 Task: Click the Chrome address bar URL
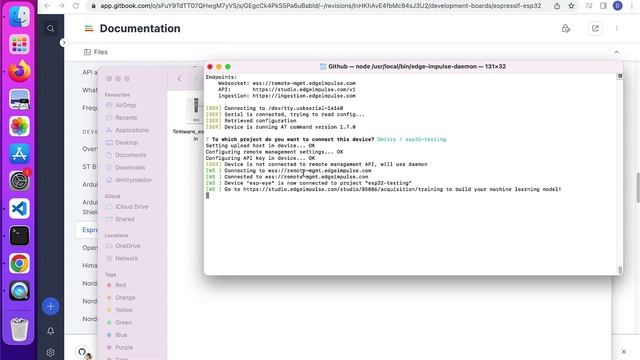coord(320,6)
